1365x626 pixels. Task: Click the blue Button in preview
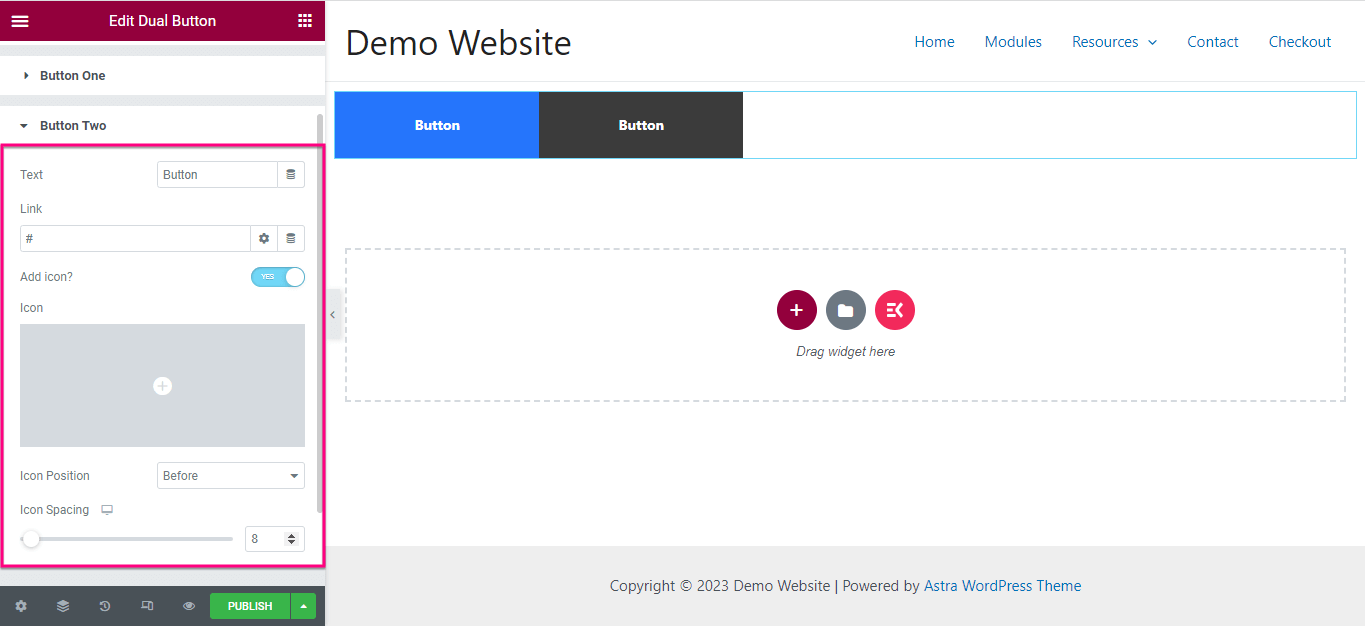pos(437,125)
